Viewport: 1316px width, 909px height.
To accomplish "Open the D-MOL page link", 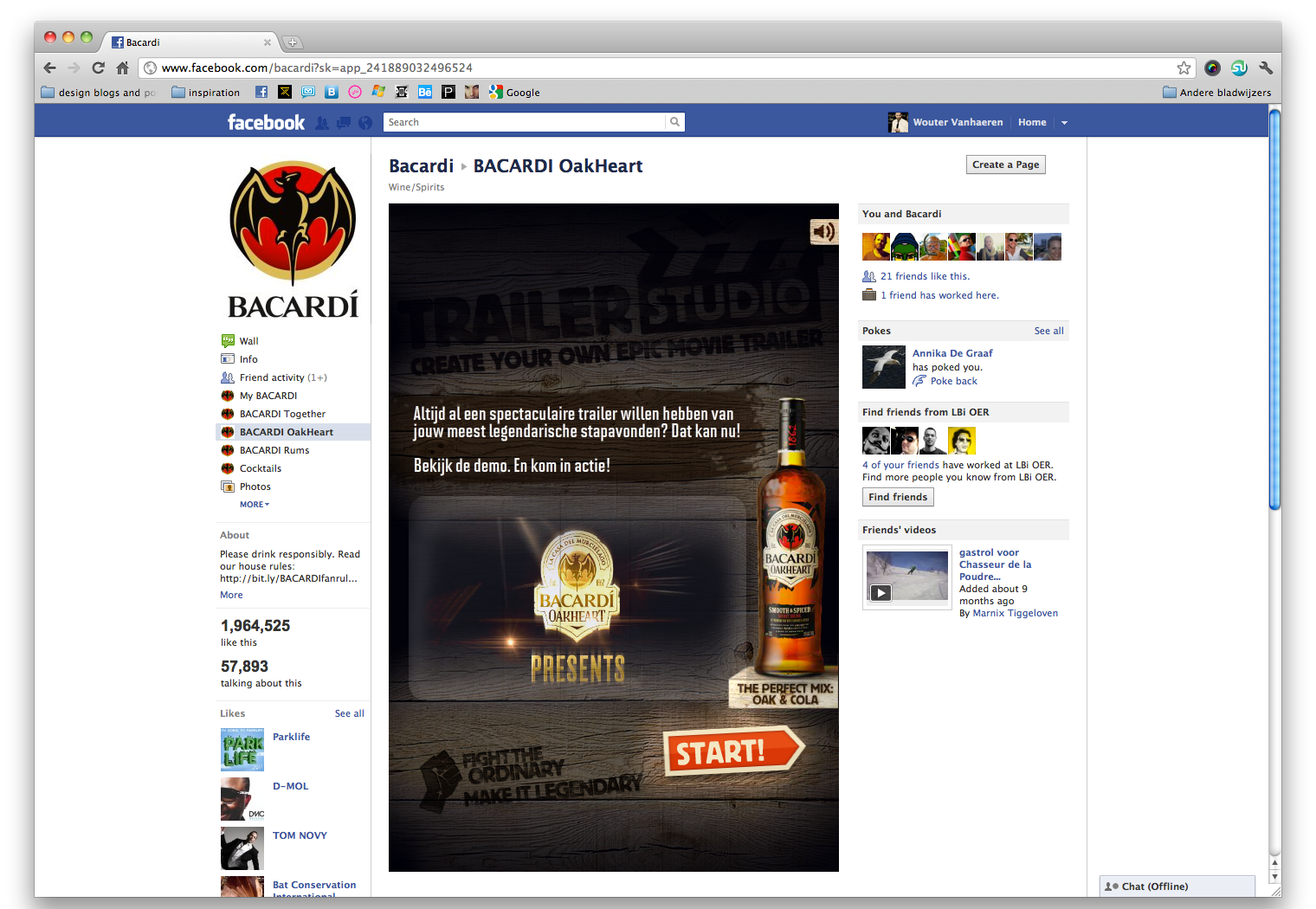I will pos(290,786).
